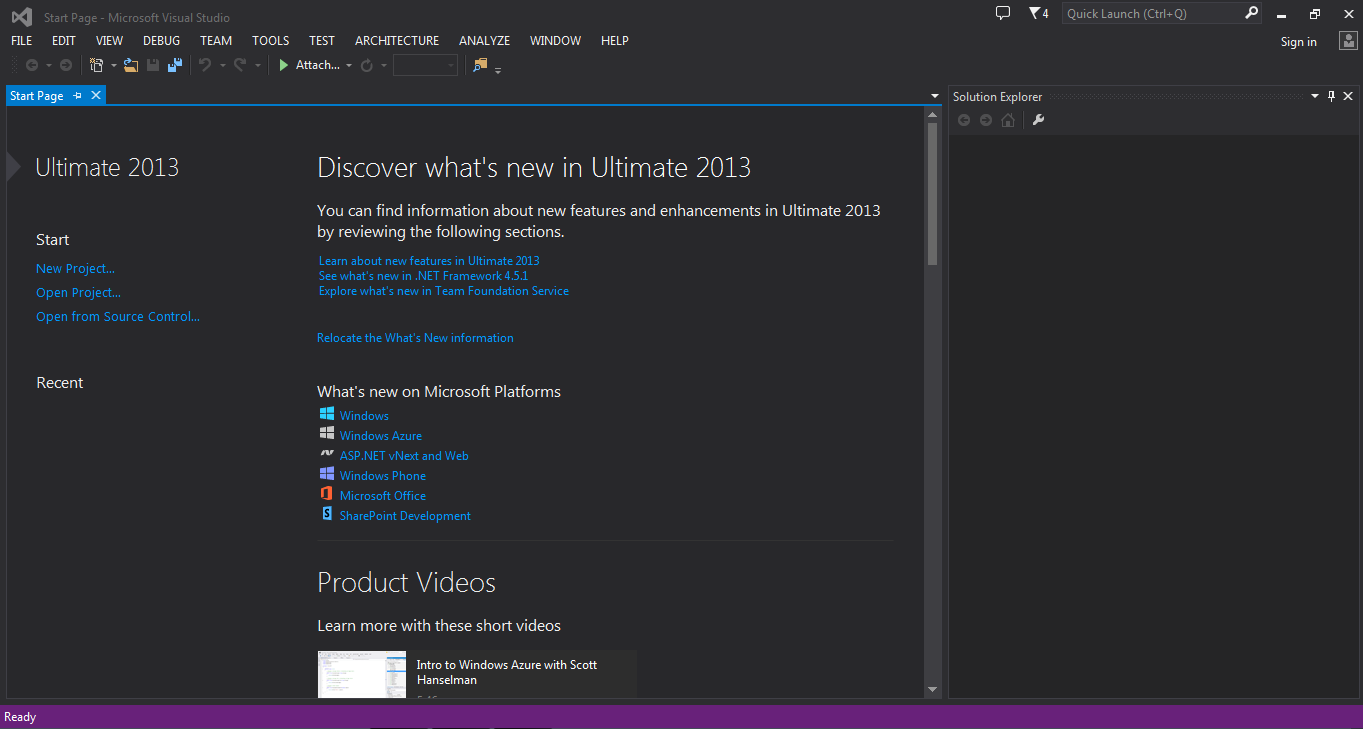Open the ANALYZE menu
1363x729 pixels.
click(485, 41)
